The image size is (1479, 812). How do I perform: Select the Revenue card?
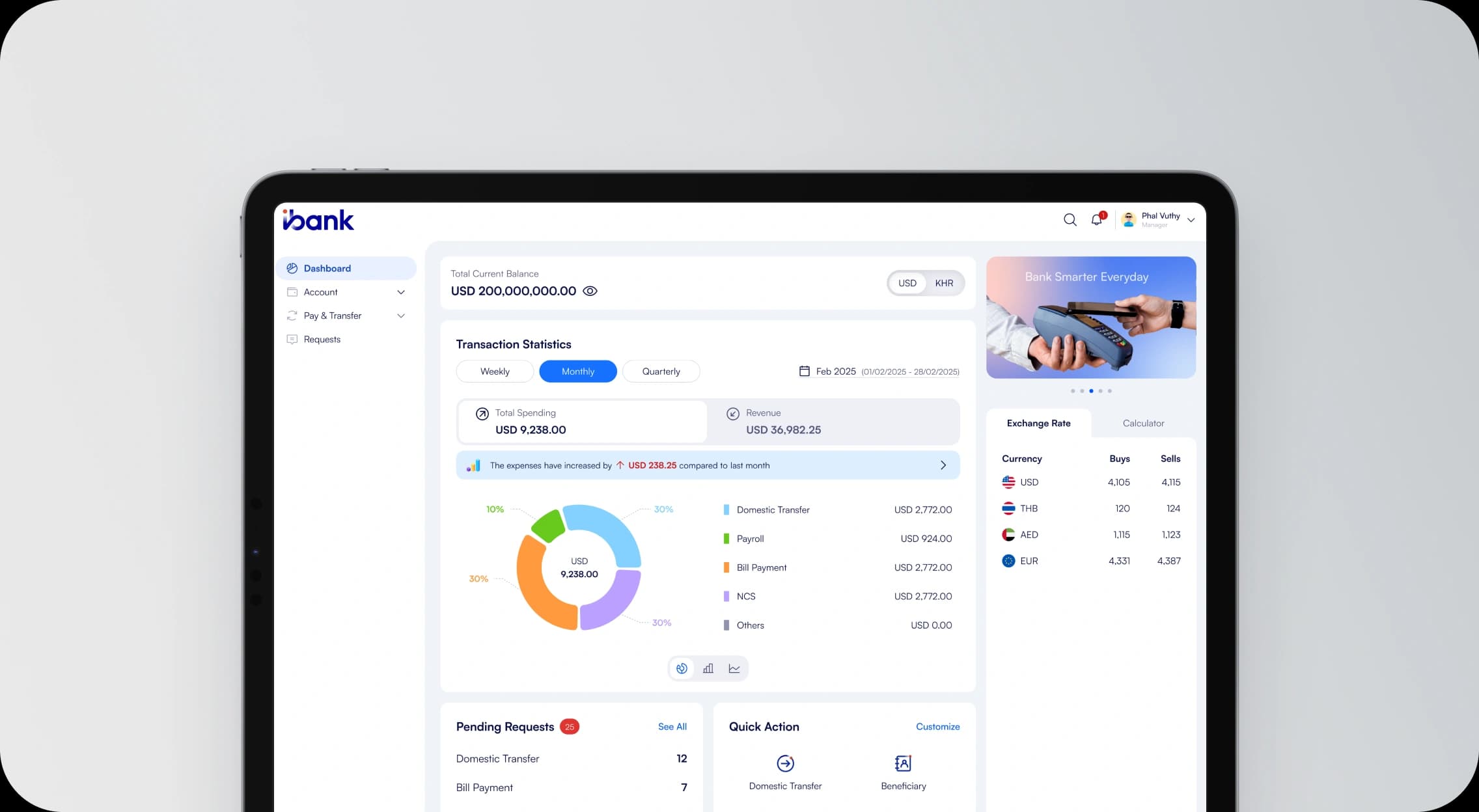833,422
